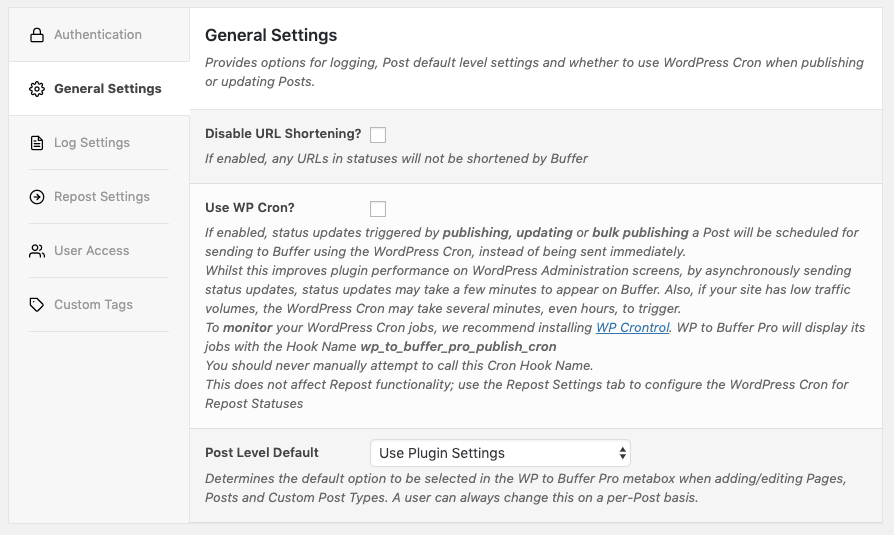Follow the WP Crontrol link
Viewport: 894px width, 535px height.
click(x=632, y=327)
